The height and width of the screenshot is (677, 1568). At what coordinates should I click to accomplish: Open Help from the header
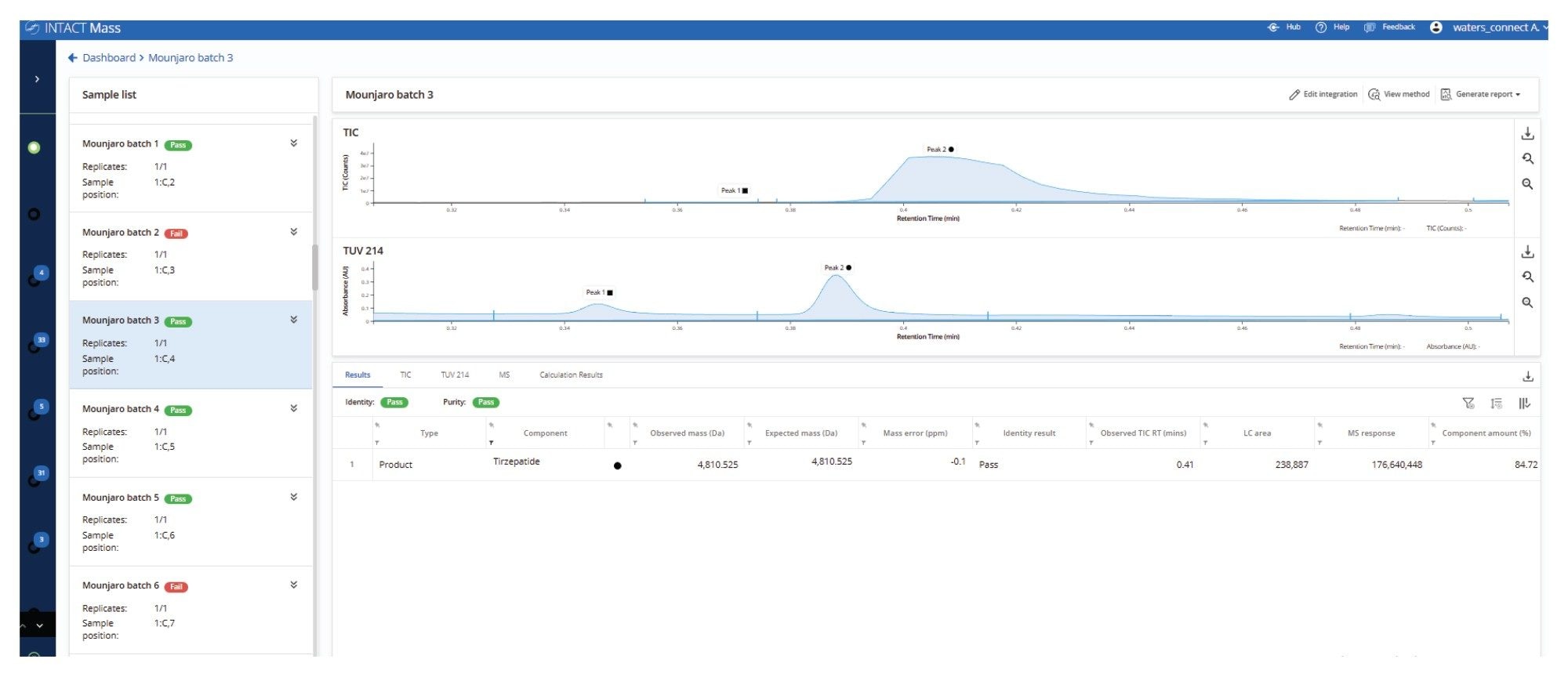point(1332,27)
